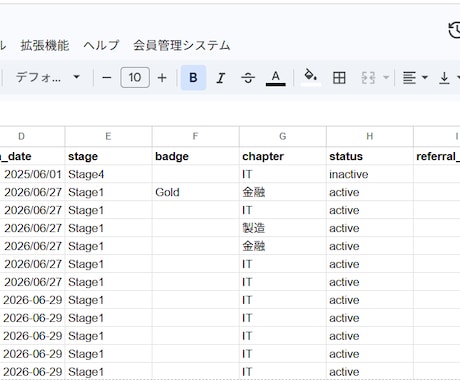The image size is (460, 380).
Task: Open the version history clock icon
Action: click(x=454, y=30)
